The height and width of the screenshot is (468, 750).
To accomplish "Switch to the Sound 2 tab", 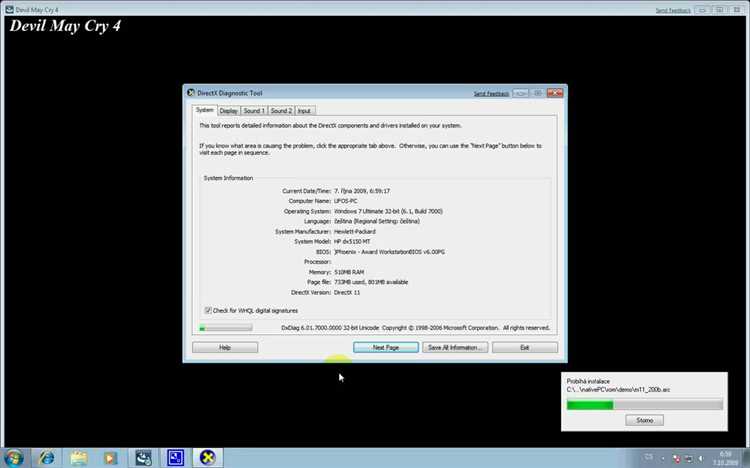I will (x=281, y=111).
